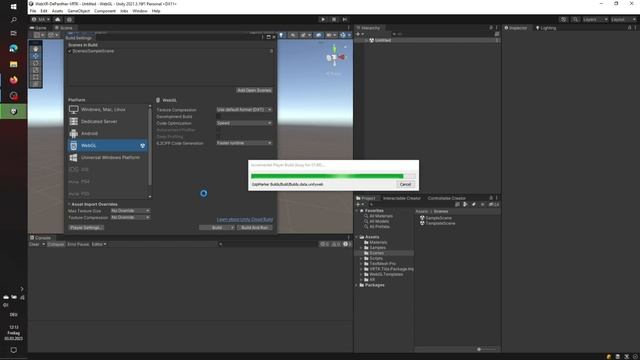Open the File menu
This screenshot has height=360, width=640.
(x=33, y=11)
